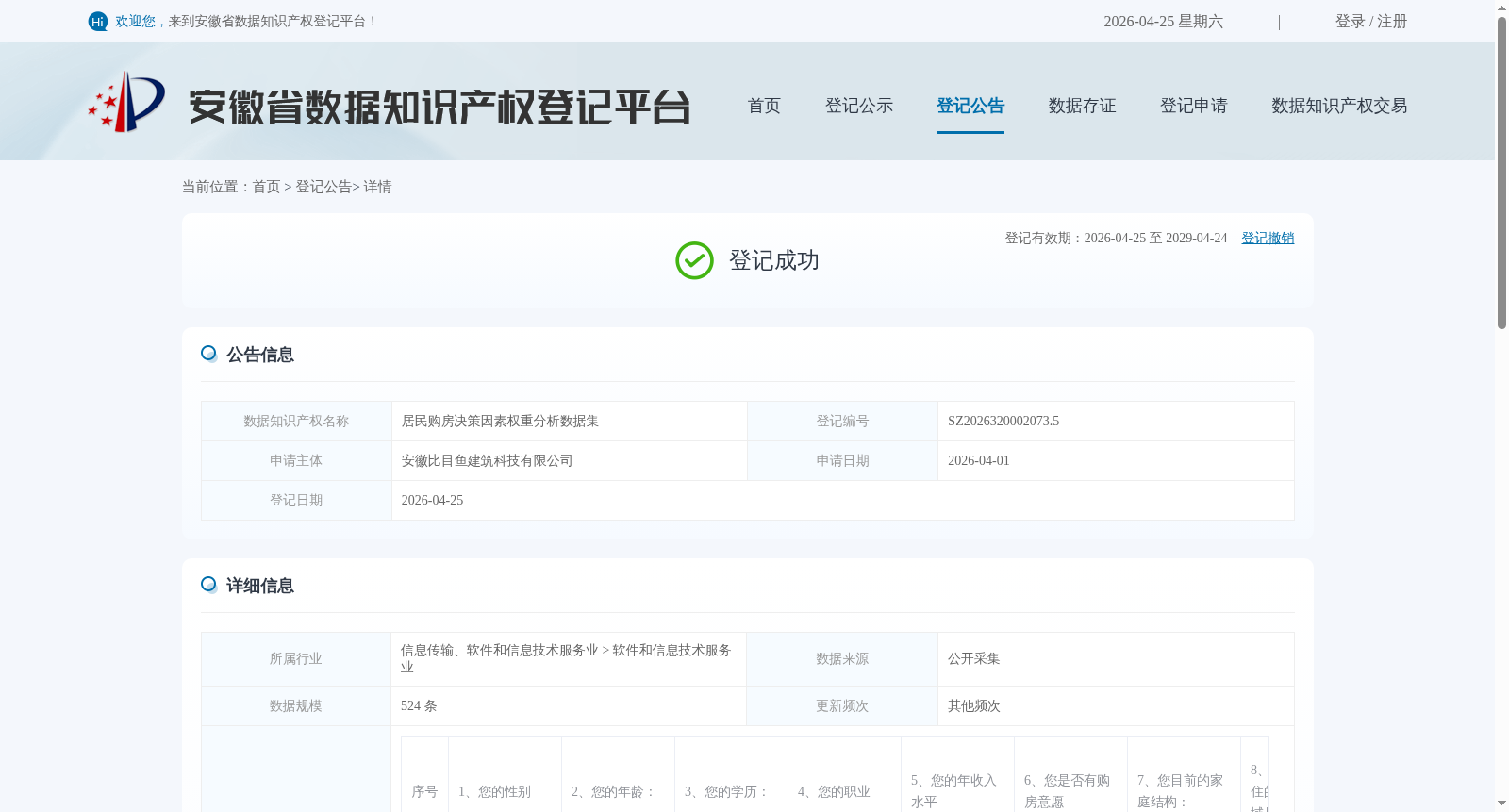Click the 更新频次 label cell
1509x812 pixels.
(842, 706)
